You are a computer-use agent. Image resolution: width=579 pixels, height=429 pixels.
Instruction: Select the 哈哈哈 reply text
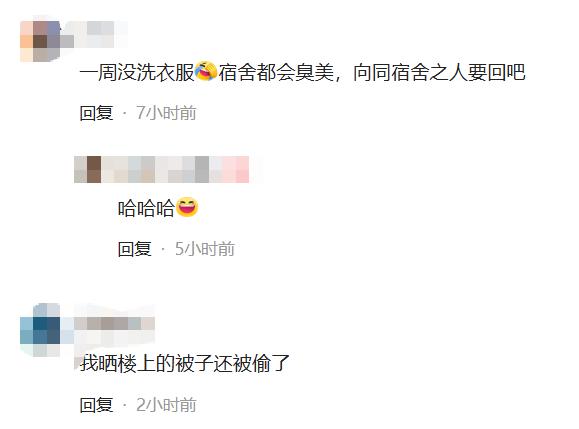(x=146, y=208)
